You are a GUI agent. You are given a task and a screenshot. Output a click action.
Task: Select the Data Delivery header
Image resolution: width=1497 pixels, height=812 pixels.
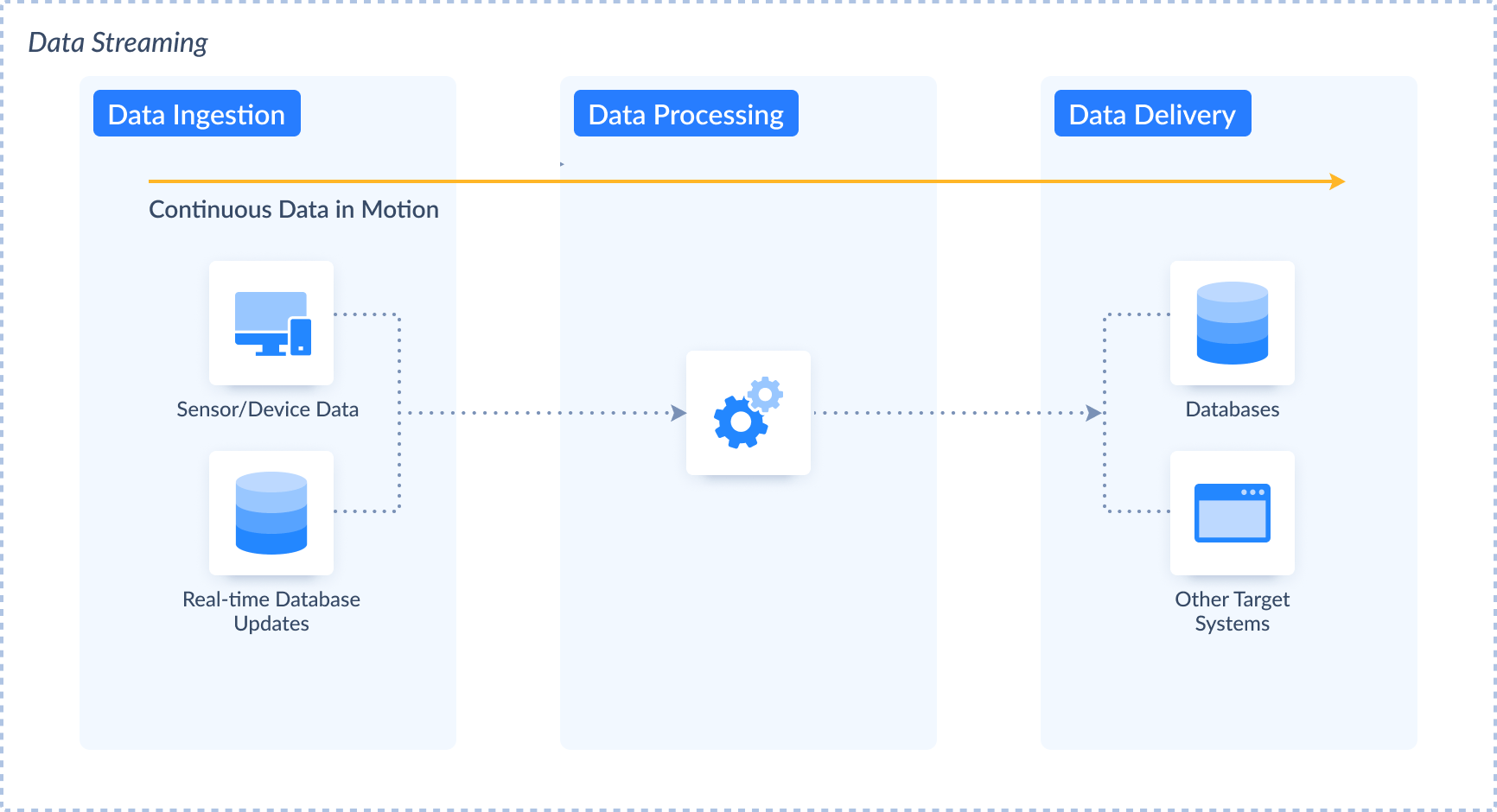(x=1152, y=113)
